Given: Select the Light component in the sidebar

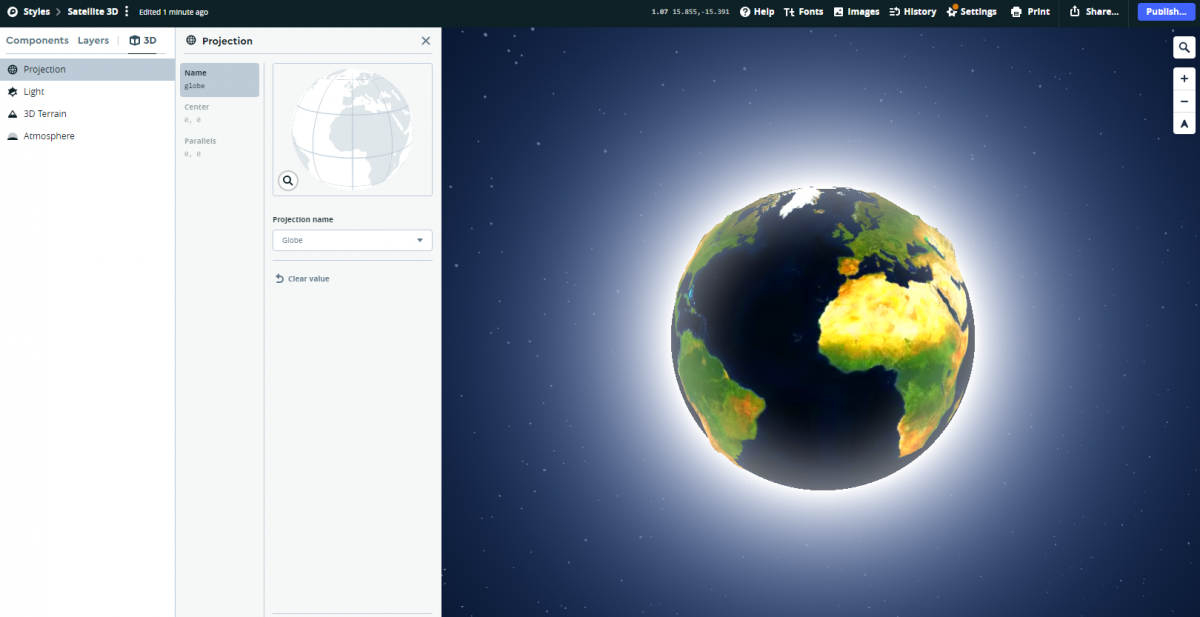Looking at the screenshot, I should pos(33,91).
